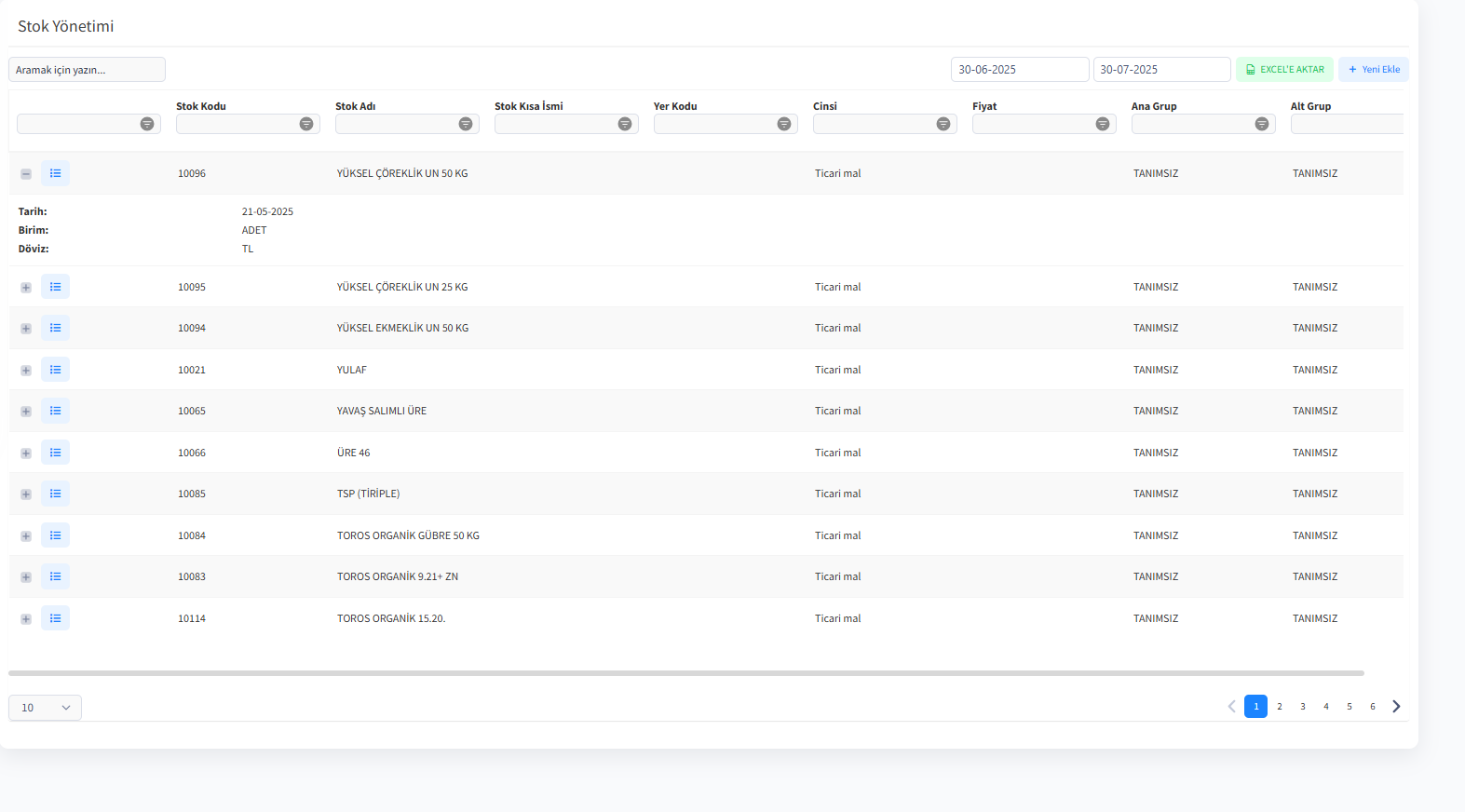Click the date value 21-05-2025
This screenshot has height=812, width=1465.
click(267, 211)
